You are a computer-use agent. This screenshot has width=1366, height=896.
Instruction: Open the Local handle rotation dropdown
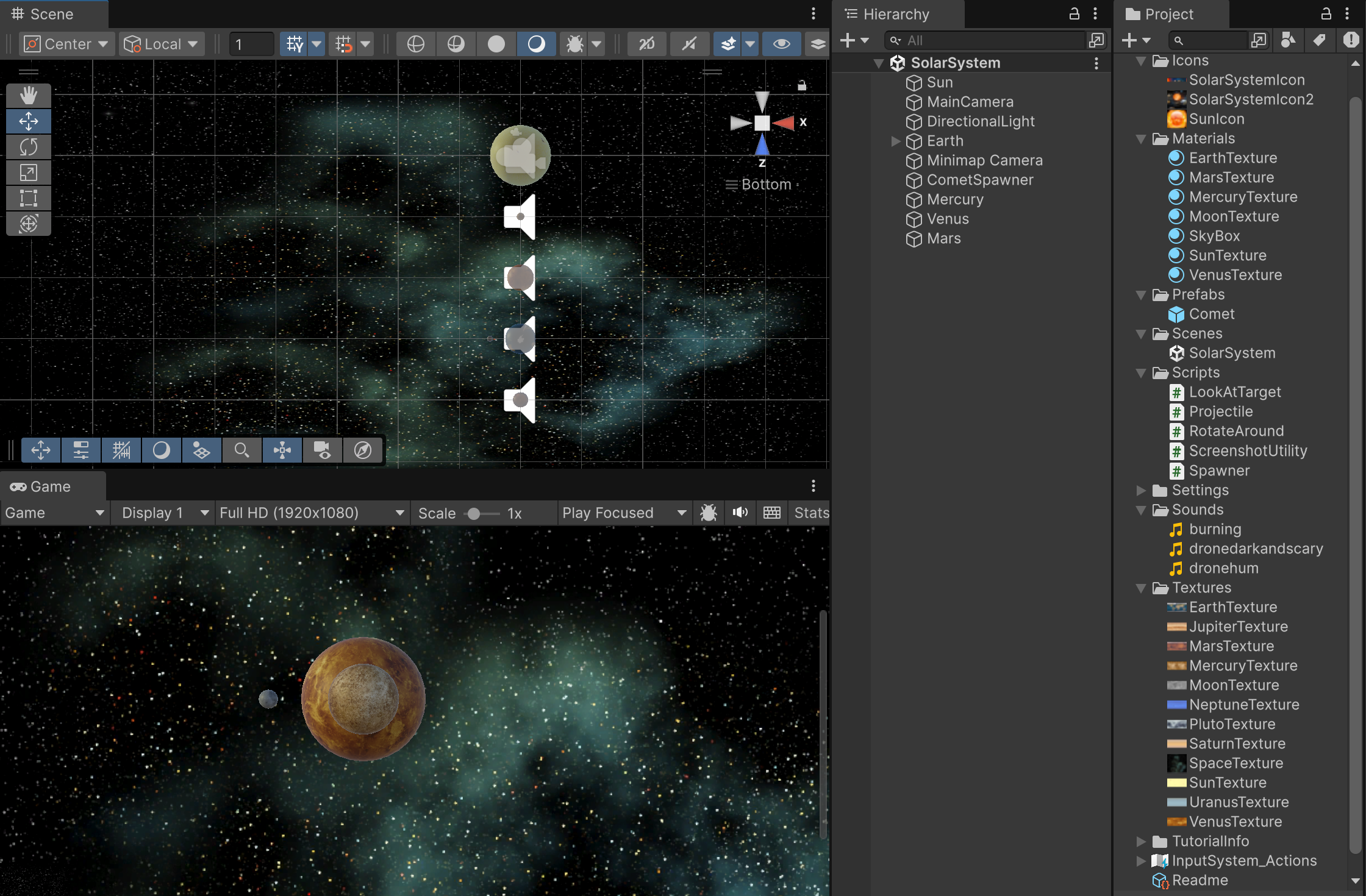click(161, 44)
